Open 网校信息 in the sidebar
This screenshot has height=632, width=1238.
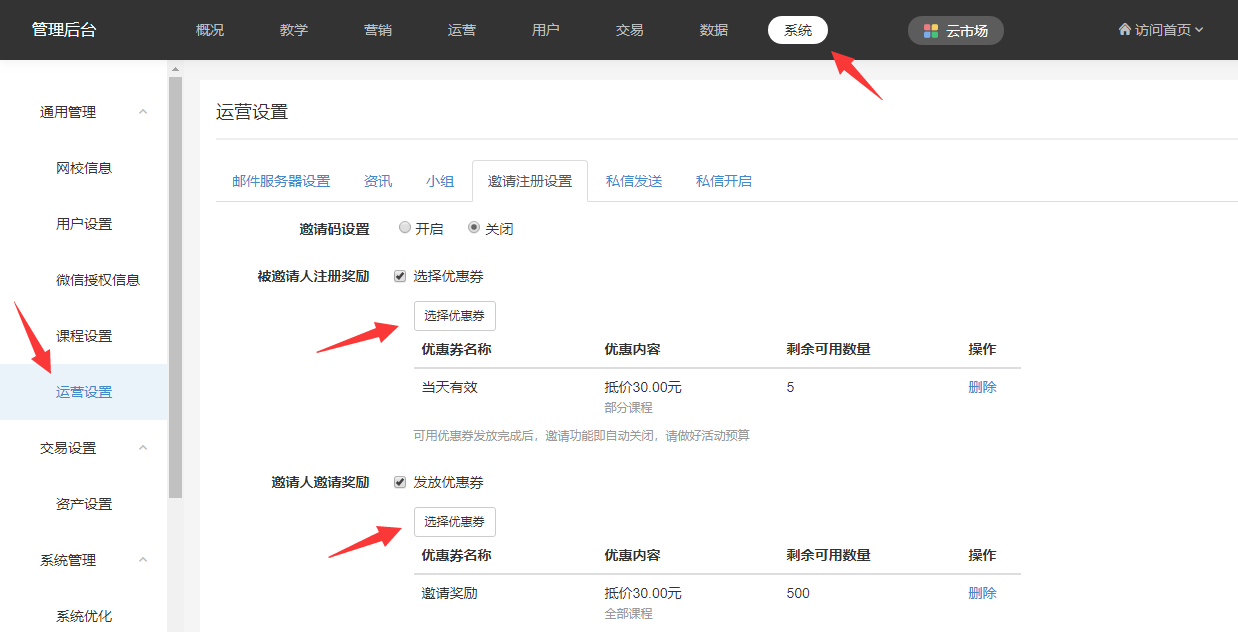click(x=84, y=168)
